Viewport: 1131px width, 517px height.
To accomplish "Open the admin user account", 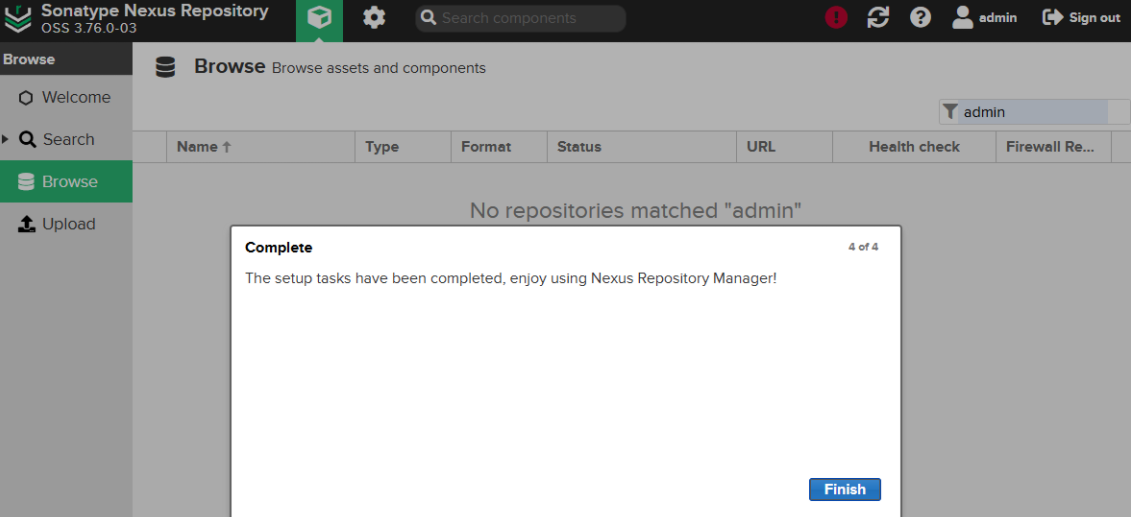I will tap(984, 18).
